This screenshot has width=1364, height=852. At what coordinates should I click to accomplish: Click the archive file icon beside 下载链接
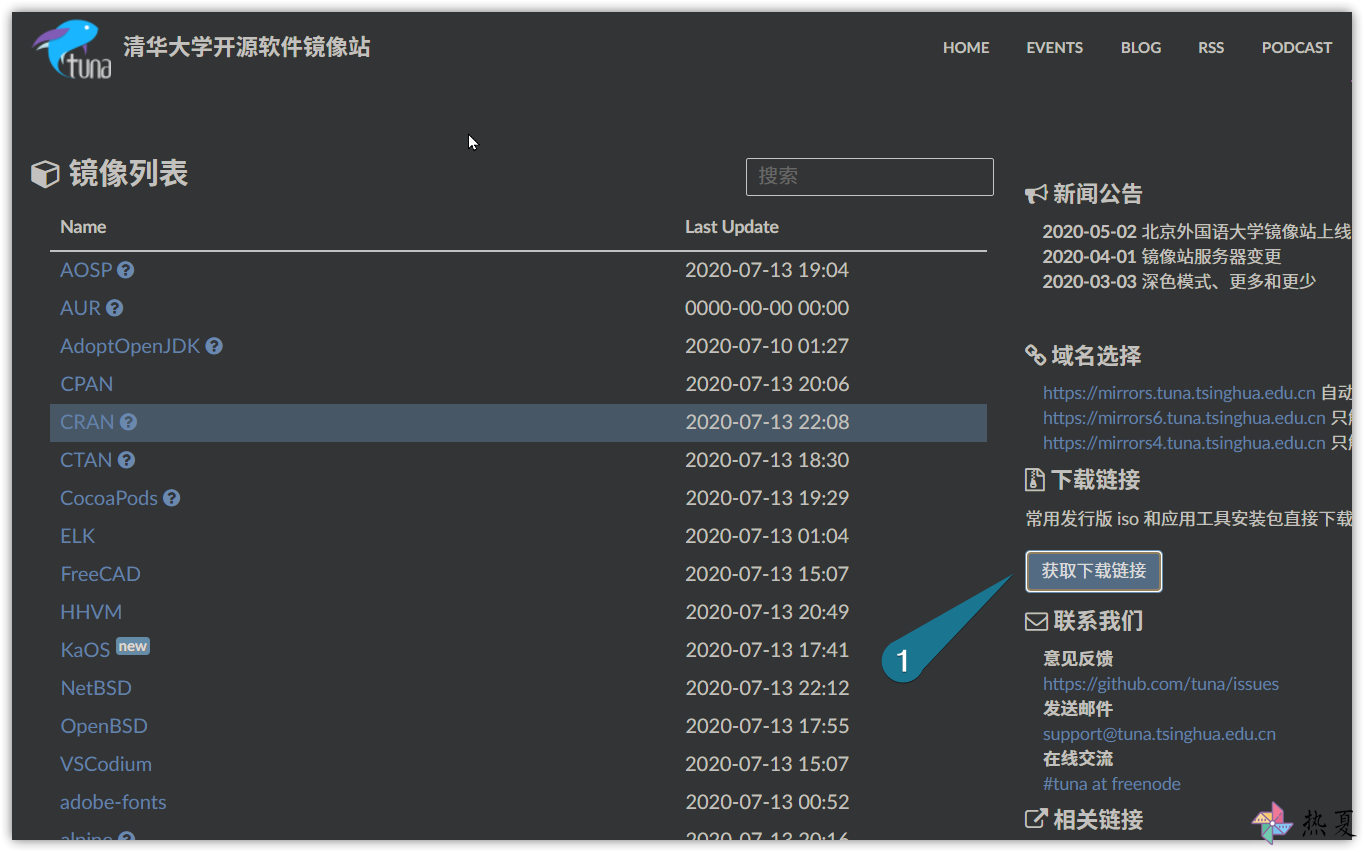coord(1035,480)
